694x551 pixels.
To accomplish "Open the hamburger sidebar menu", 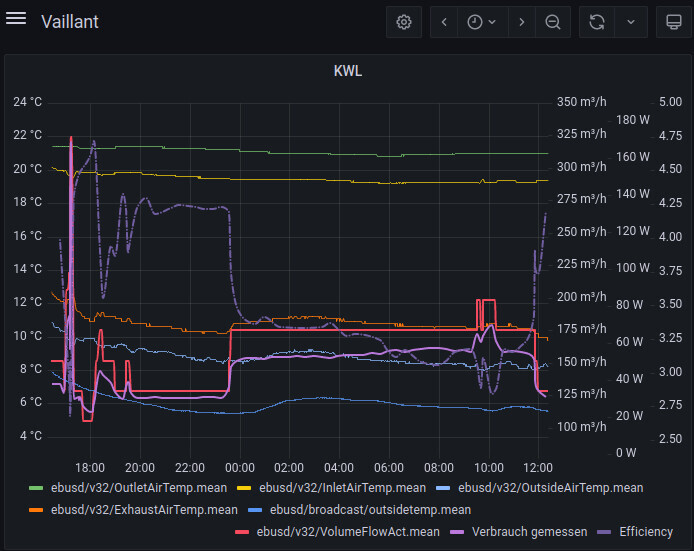I will coord(16,21).
